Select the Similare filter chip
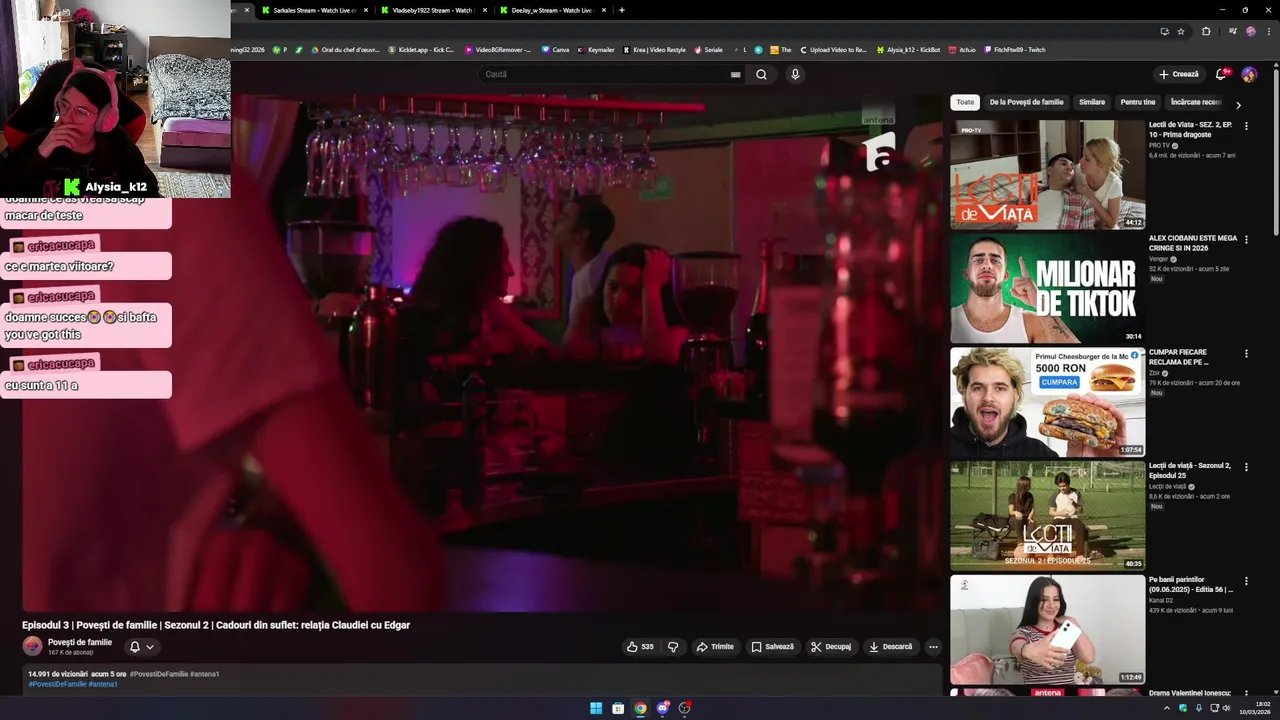1280x720 pixels. [x=1092, y=102]
